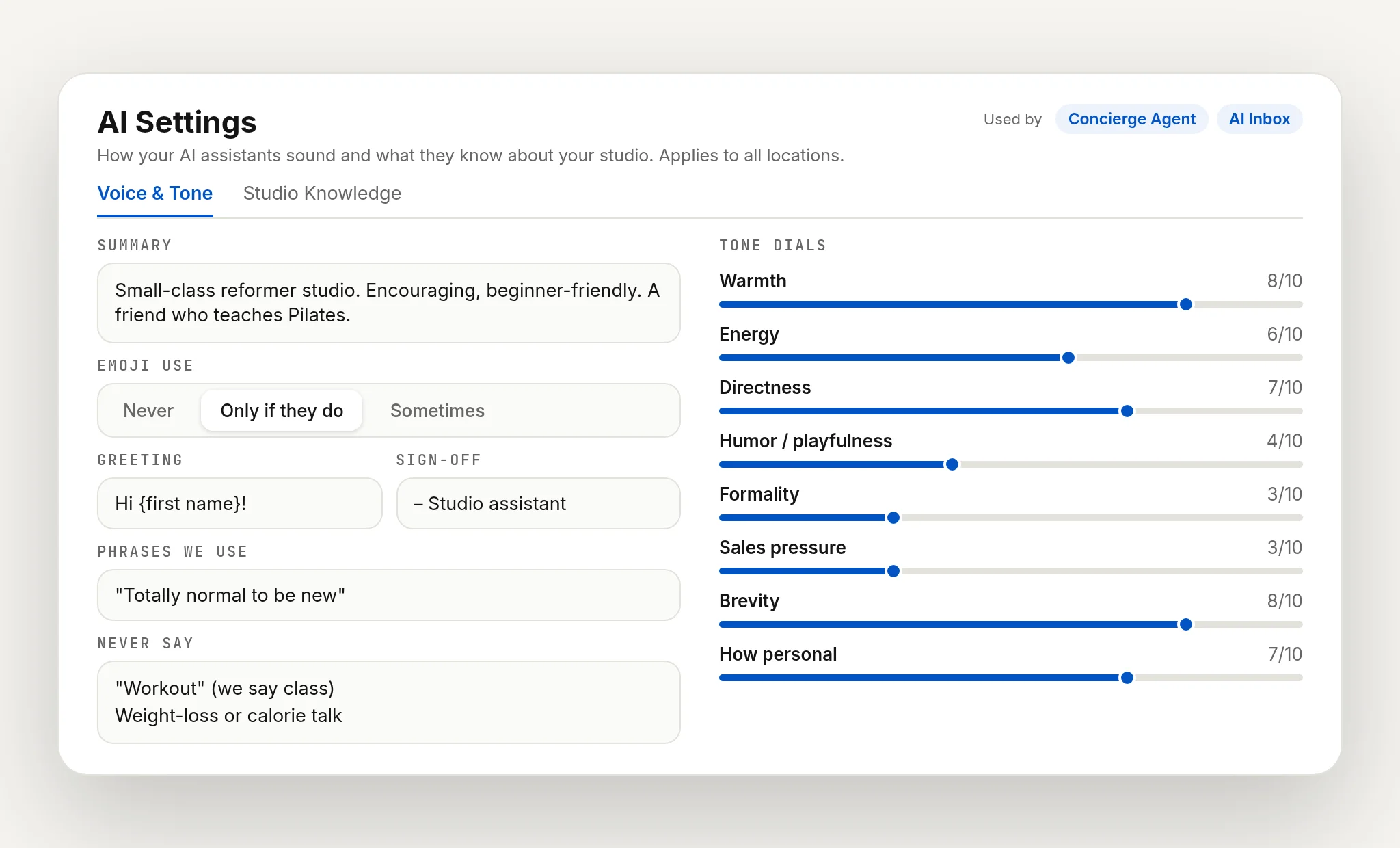The width and height of the screenshot is (1400, 848).
Task: Choose Sometimes for emoji use
Action: coord(437,410)
